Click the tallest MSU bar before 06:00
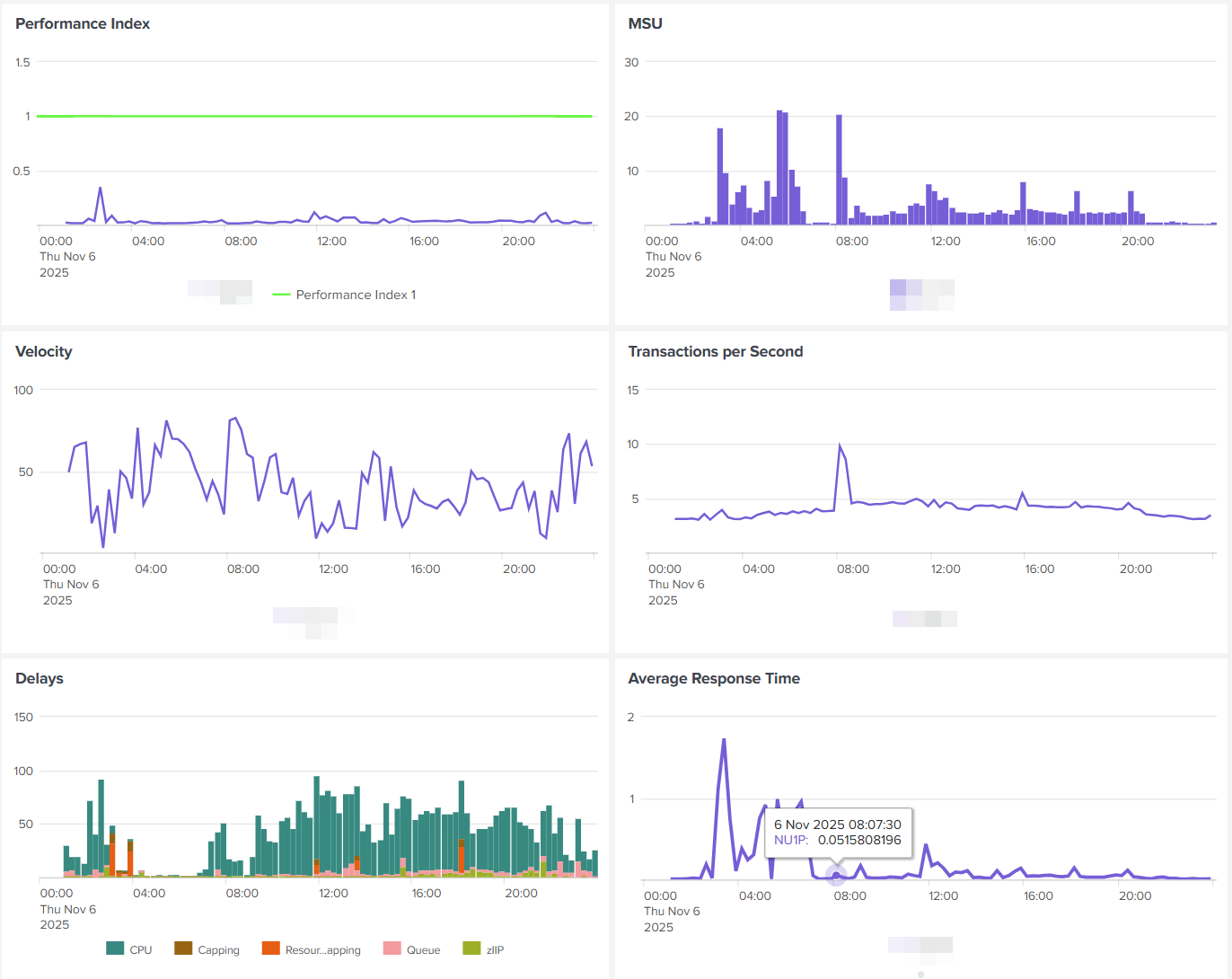 pyautogui.click(x=779, y=167)
